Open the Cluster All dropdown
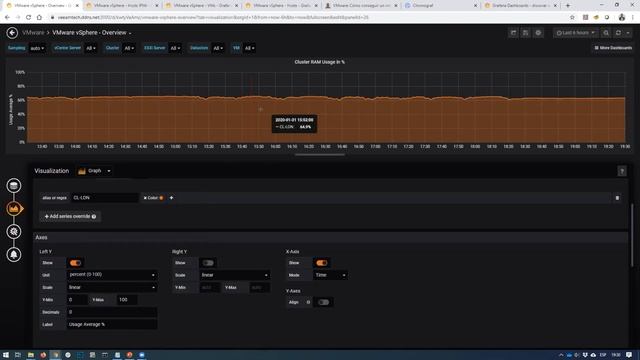This screenshot has width=640, height=360. pos(129,48)
